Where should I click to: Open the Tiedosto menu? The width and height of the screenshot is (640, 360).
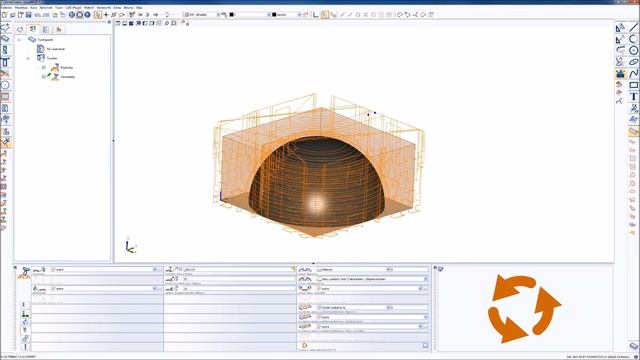point(6,7)
